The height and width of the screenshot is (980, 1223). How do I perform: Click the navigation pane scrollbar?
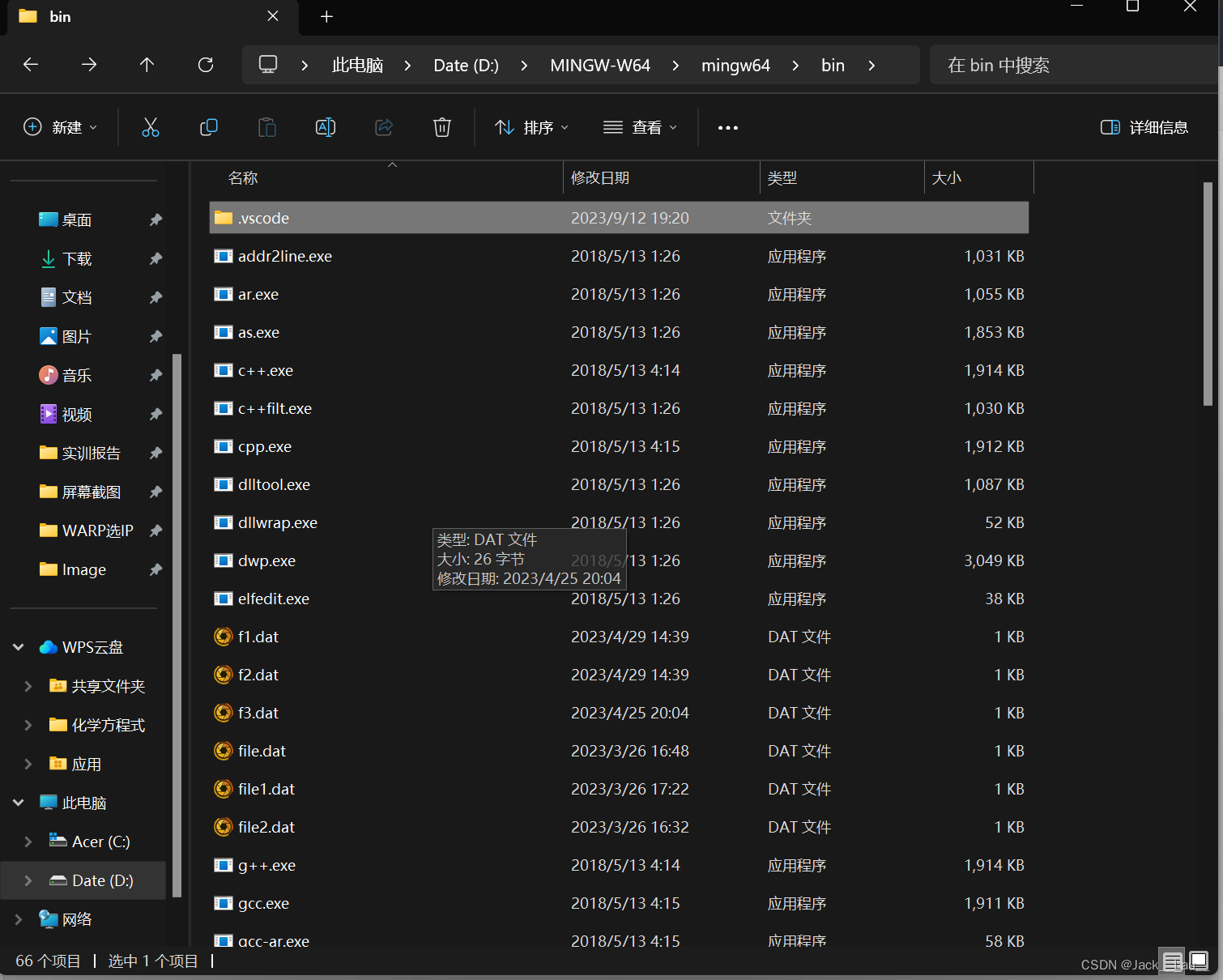click(177, 625)
